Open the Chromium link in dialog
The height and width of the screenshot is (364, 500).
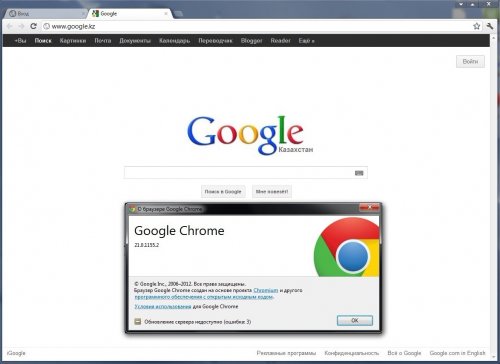tap(266, 290)
